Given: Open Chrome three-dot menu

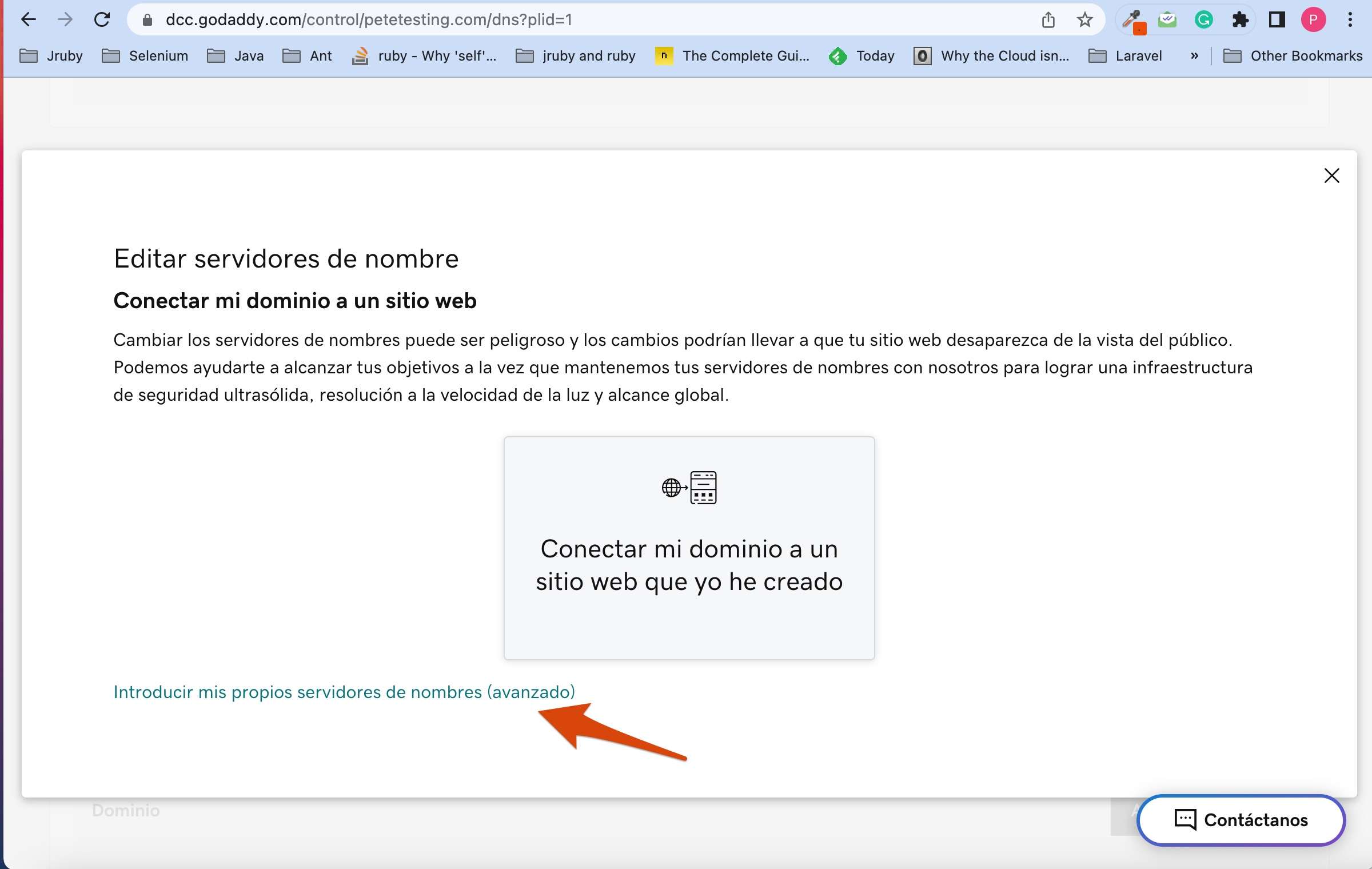Looking at the screenshot, I should [1350, 20].
